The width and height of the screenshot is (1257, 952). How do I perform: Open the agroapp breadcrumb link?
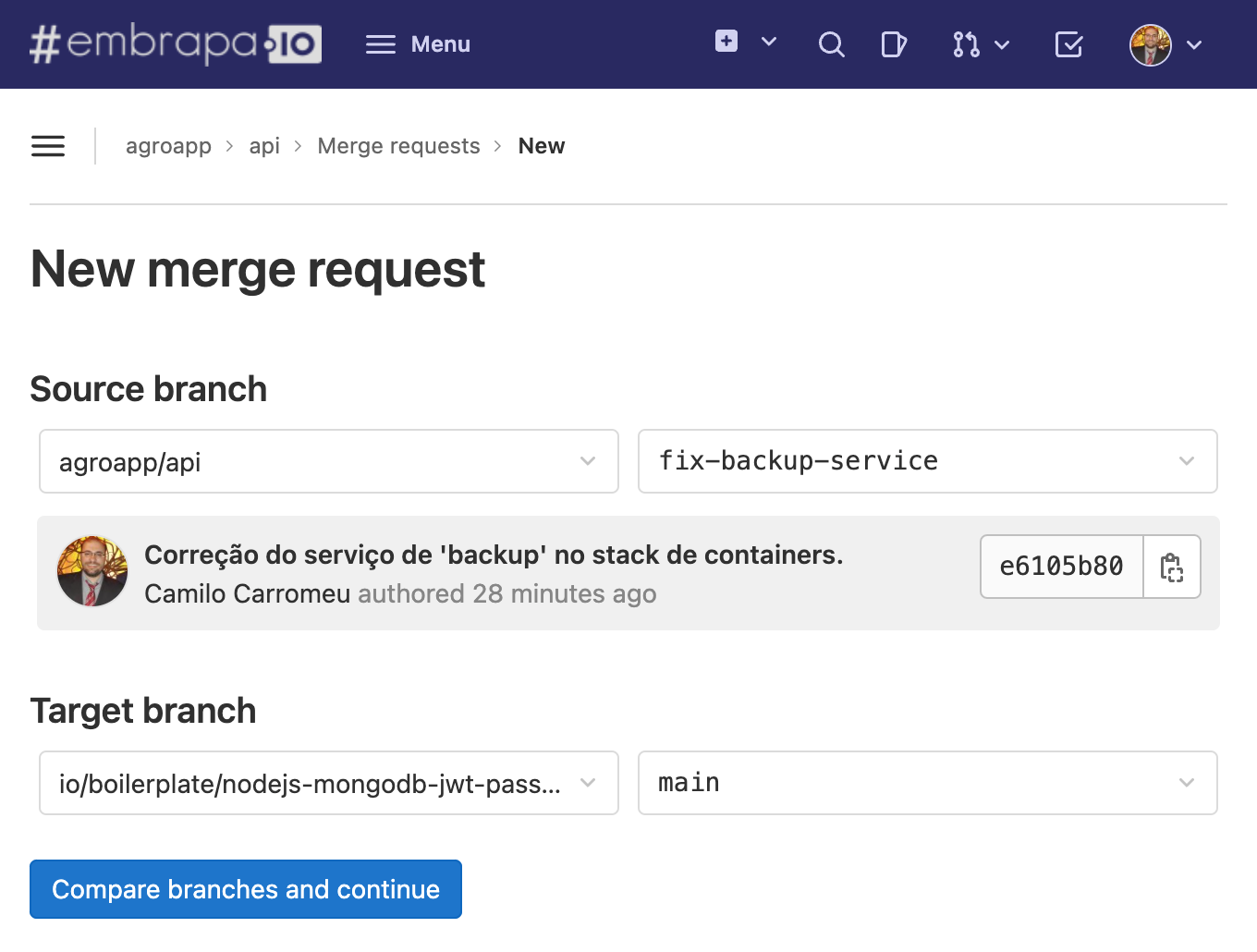168,146
